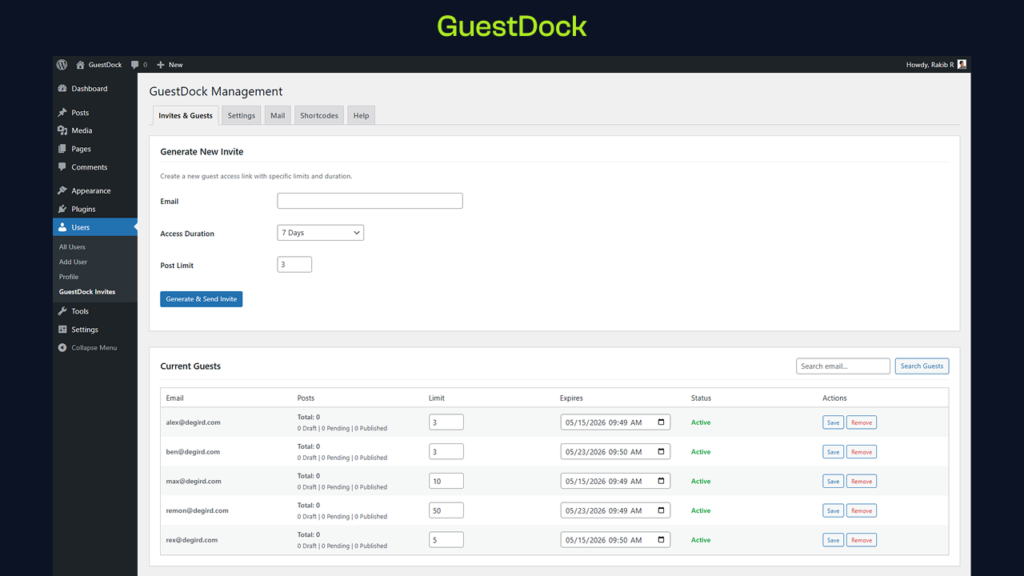Open the Help tab
The image size is (1024, 576).
(361, 116)
